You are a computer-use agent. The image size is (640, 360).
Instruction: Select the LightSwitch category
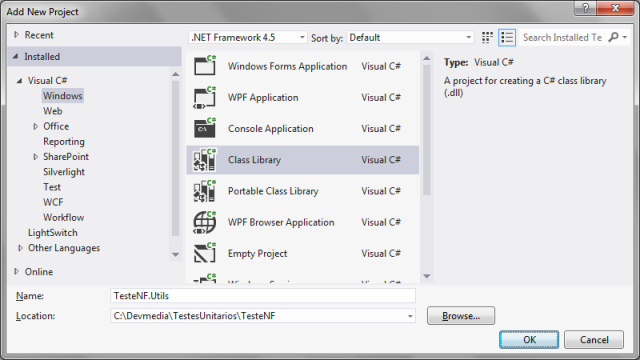[x=53, y=233]
